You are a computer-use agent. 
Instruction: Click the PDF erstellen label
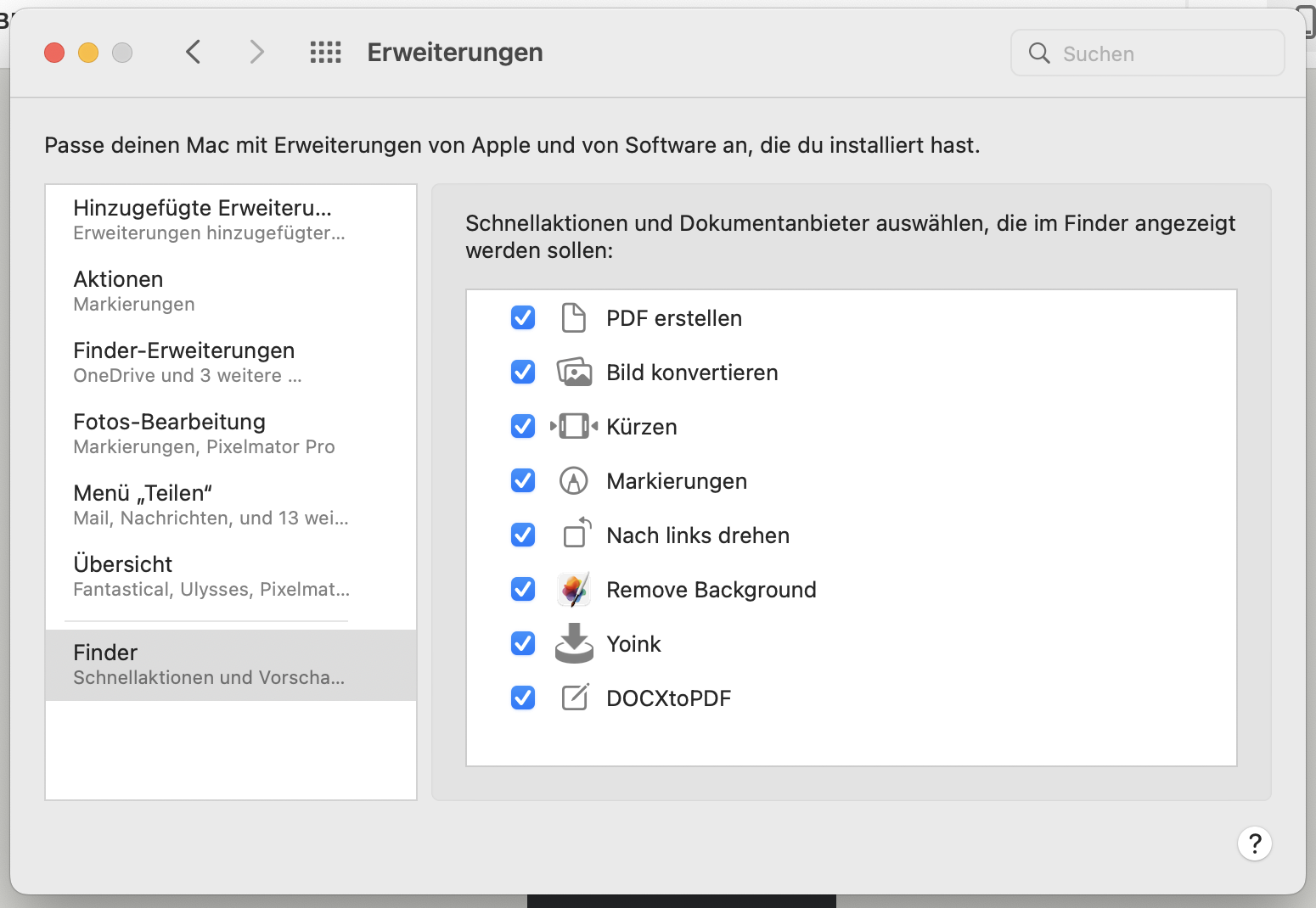674,318
